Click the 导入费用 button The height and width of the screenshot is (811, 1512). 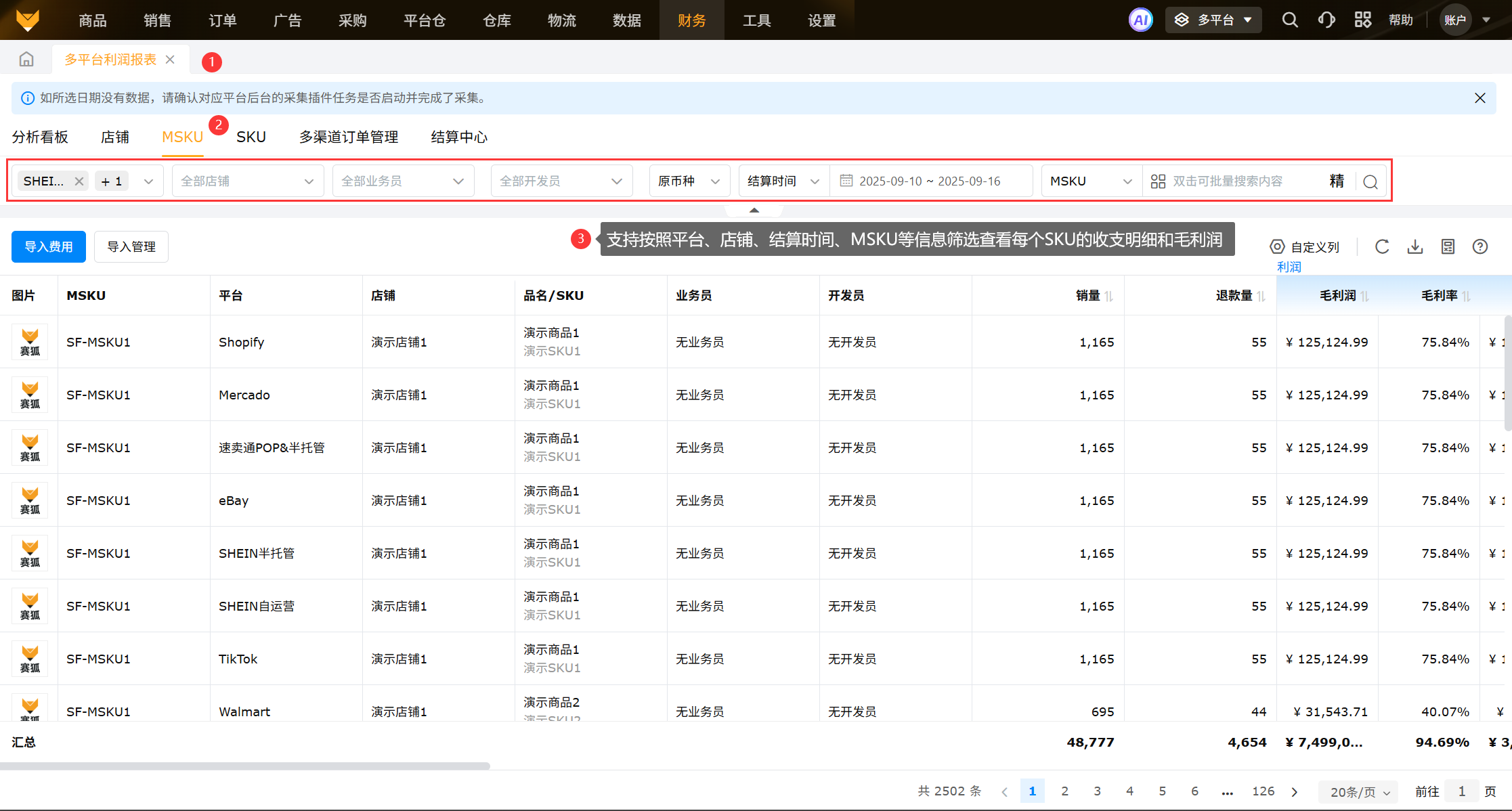[x=49, y=246]
